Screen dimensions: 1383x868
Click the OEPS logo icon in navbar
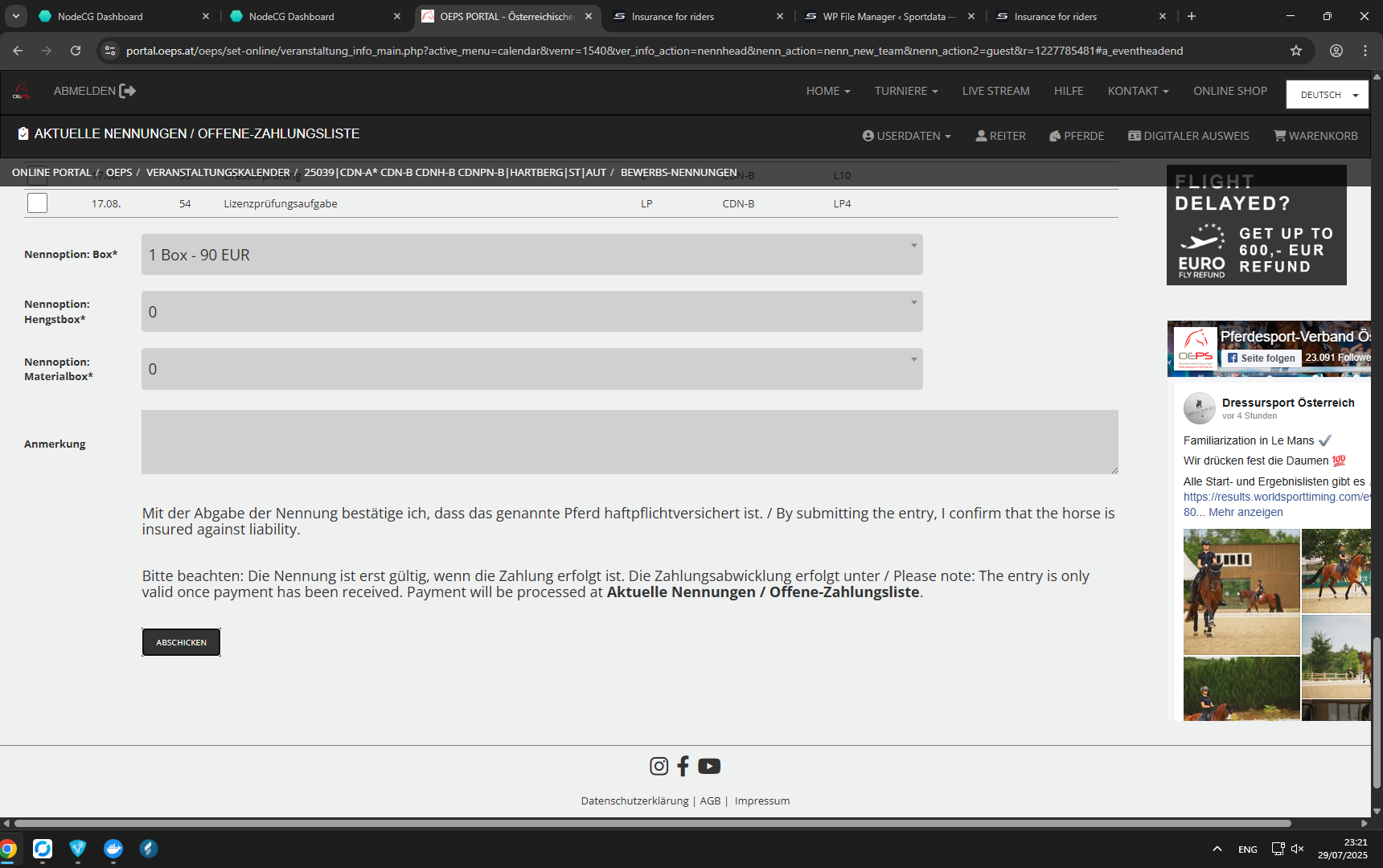[x=22, y=91]
